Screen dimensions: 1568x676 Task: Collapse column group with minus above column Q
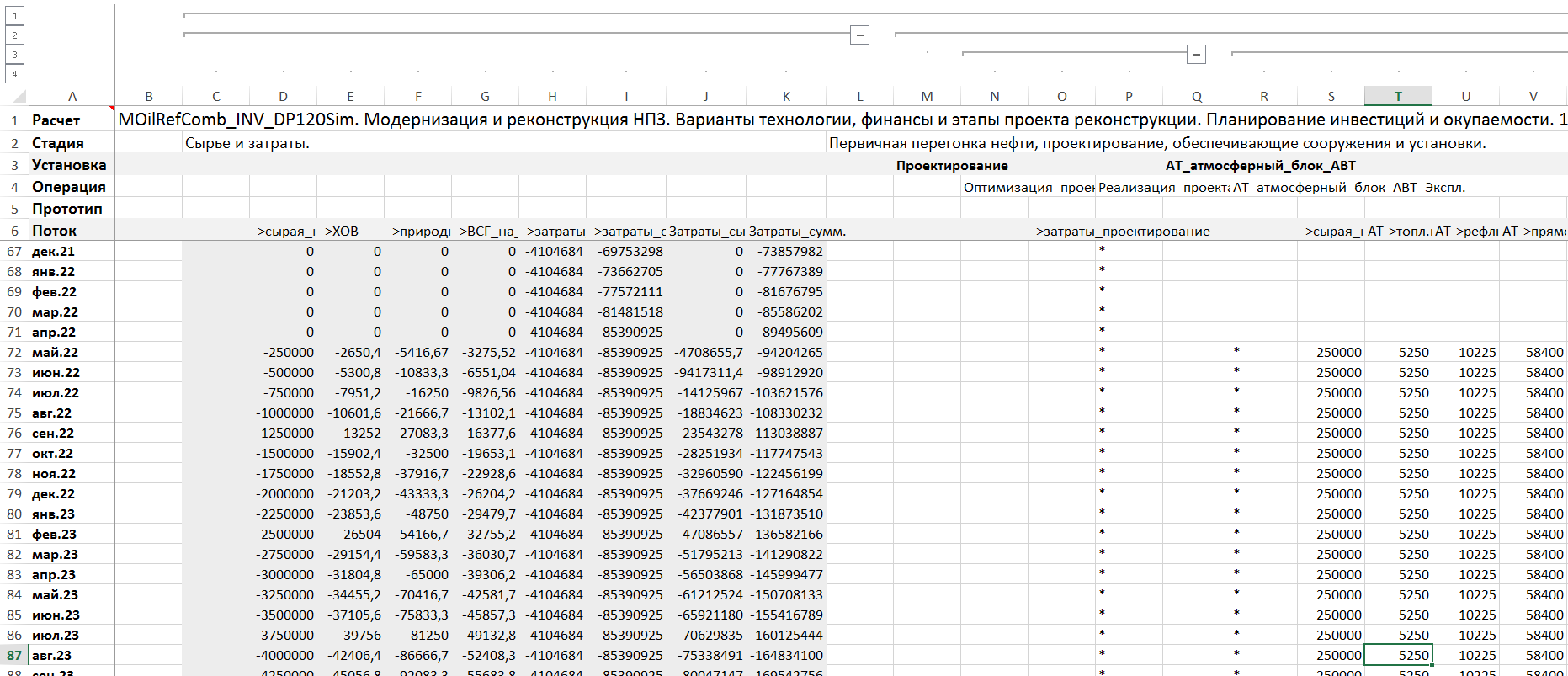(x=1196, y=55)
